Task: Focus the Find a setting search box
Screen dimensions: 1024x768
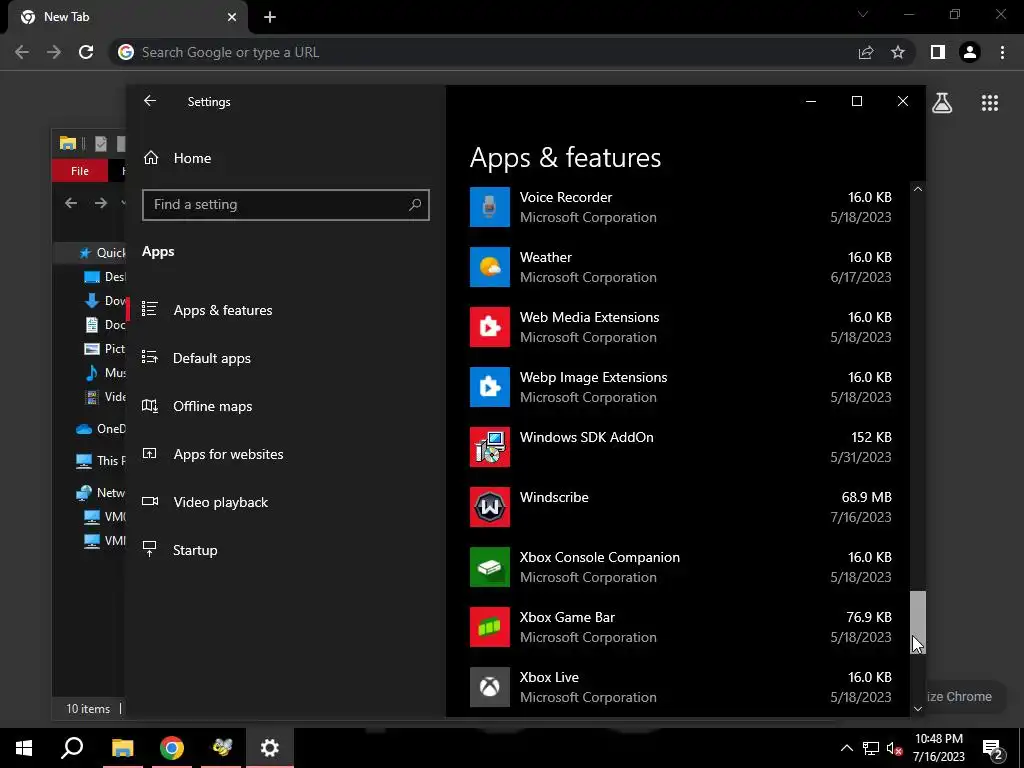Action: click(x=285, y=205)
